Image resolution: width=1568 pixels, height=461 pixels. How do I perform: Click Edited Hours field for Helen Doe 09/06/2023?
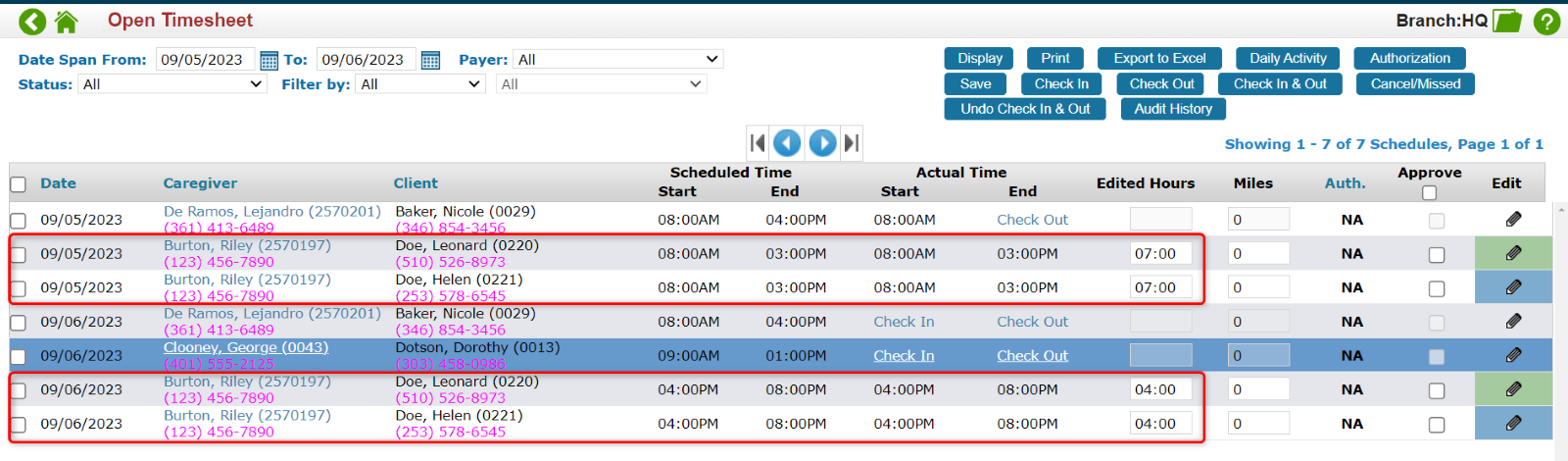point(1160,424)
